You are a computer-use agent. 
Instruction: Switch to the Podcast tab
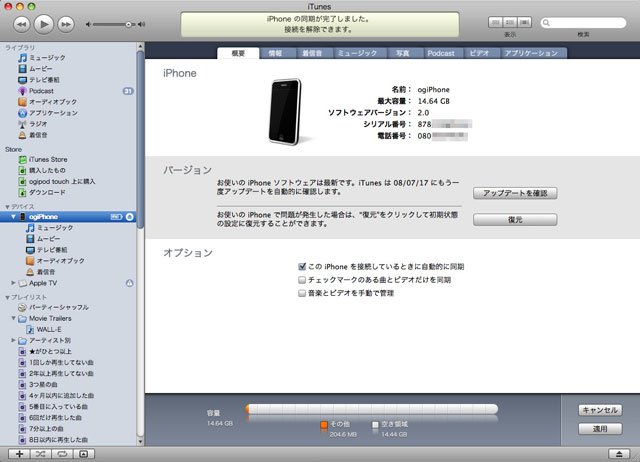coord(441,53)
